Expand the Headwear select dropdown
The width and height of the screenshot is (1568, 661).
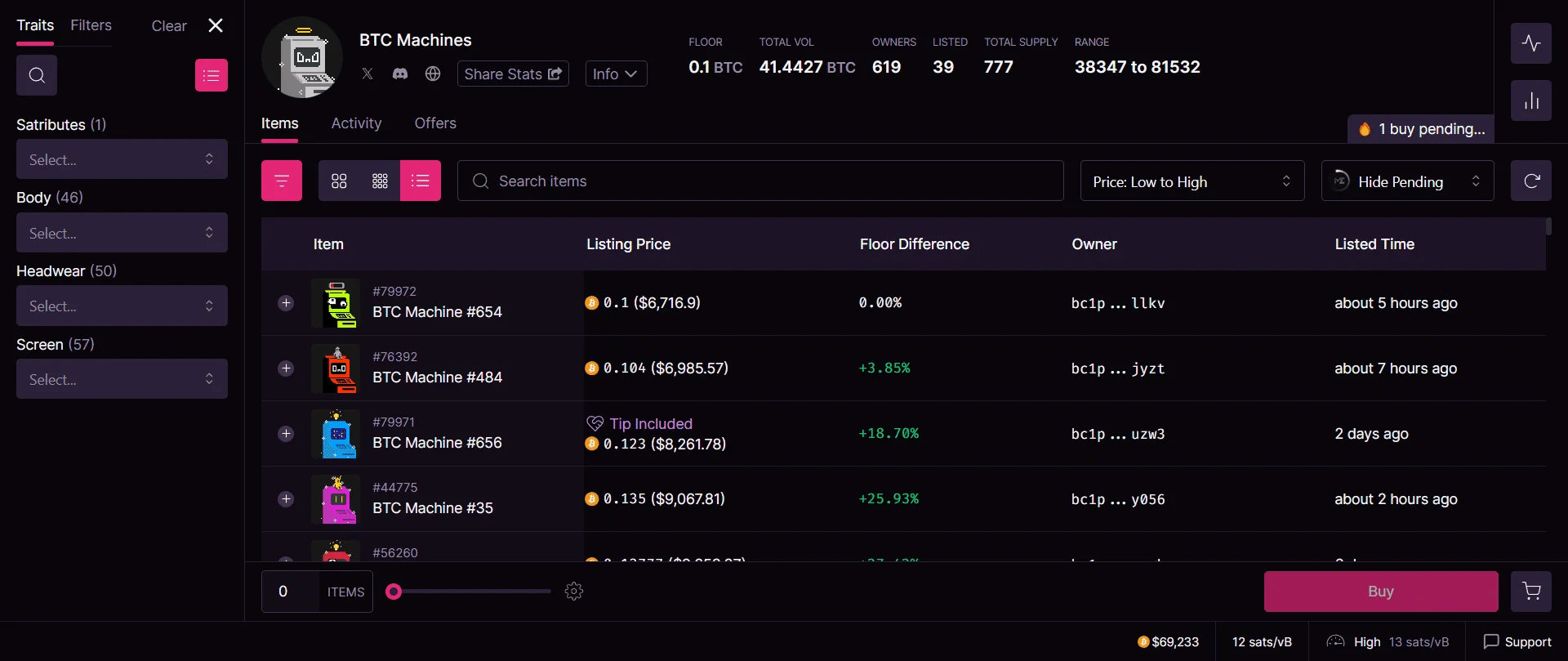[122, 306]
